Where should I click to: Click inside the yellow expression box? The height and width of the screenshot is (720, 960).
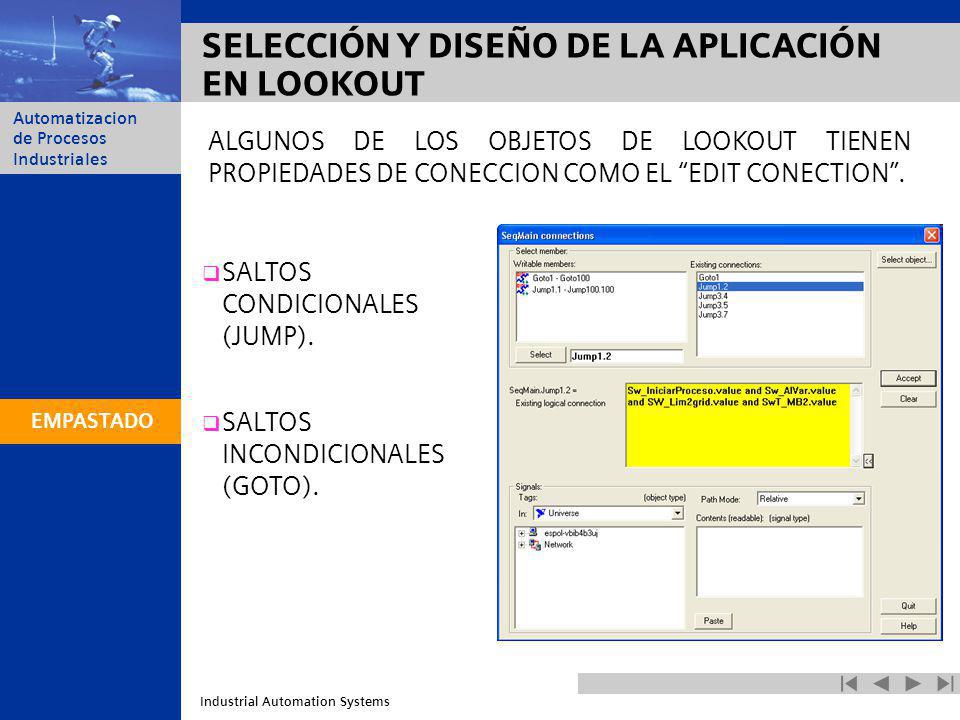(738, 425)
